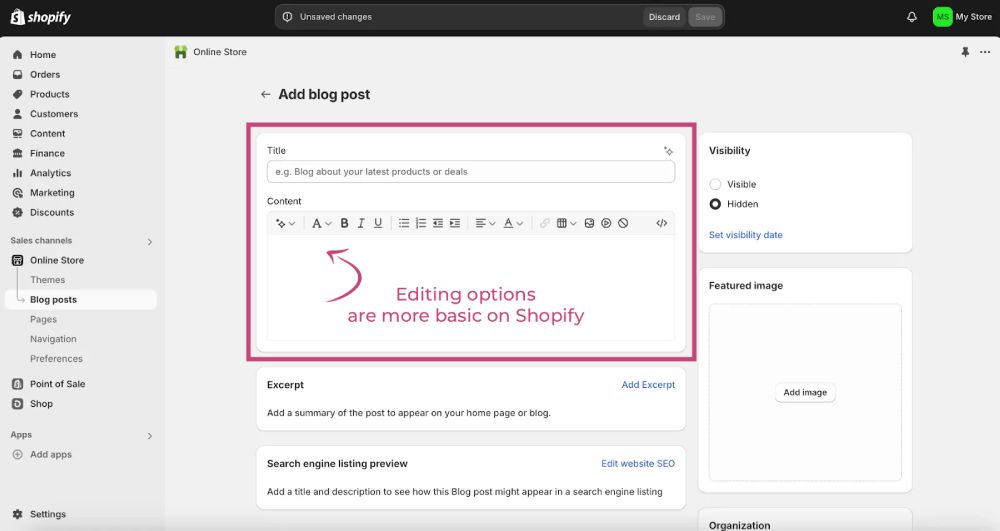Click the Online Store header icon
Viewport: 1000px width, 531px height.
click(181, 52)
